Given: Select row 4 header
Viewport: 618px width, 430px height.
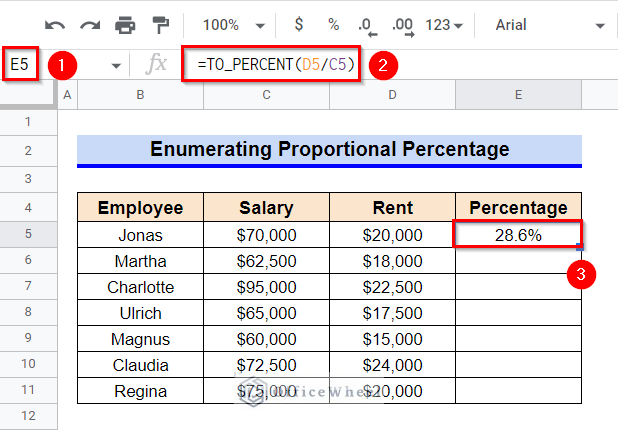Looking at the screenshot, I should [x=28, y=207].
